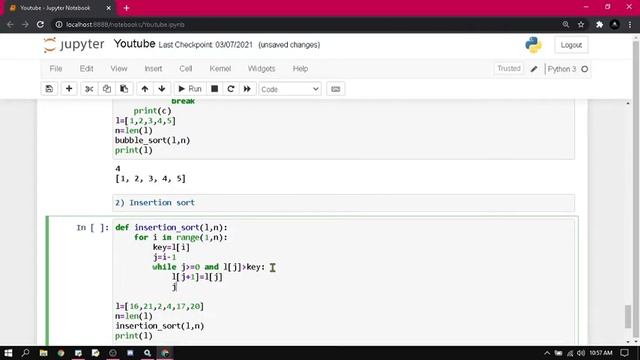Move selected cell up
The image size is (640, 360).
[x=145, y=89]
